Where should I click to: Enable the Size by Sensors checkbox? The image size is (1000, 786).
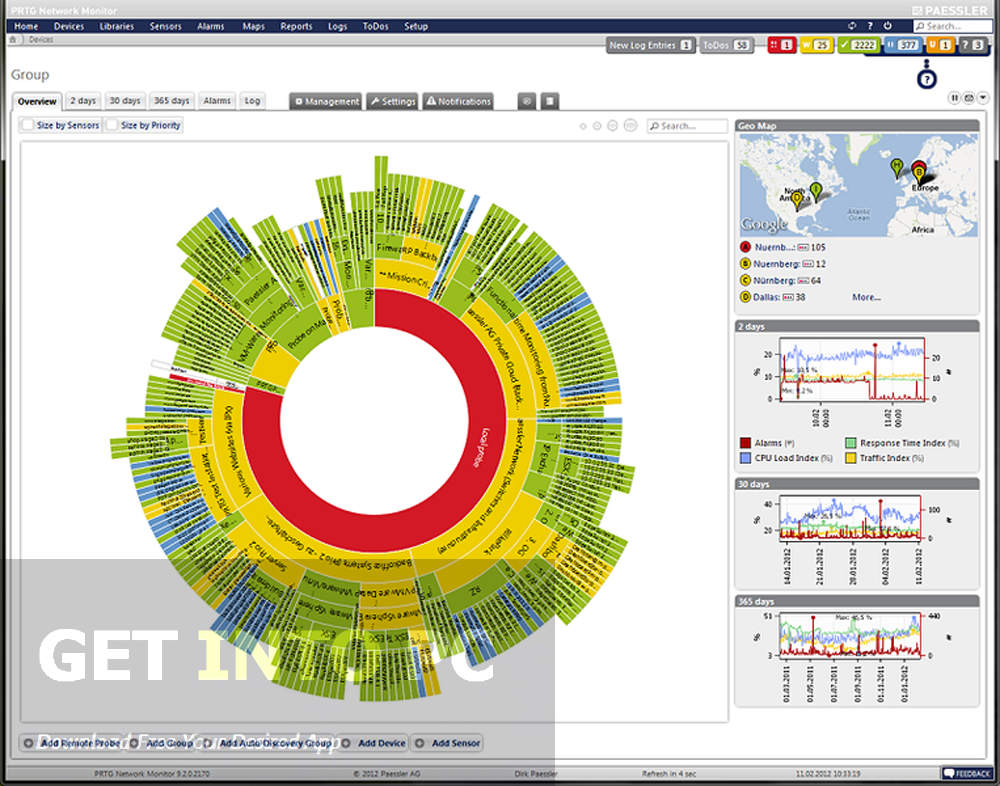[27, 125]
